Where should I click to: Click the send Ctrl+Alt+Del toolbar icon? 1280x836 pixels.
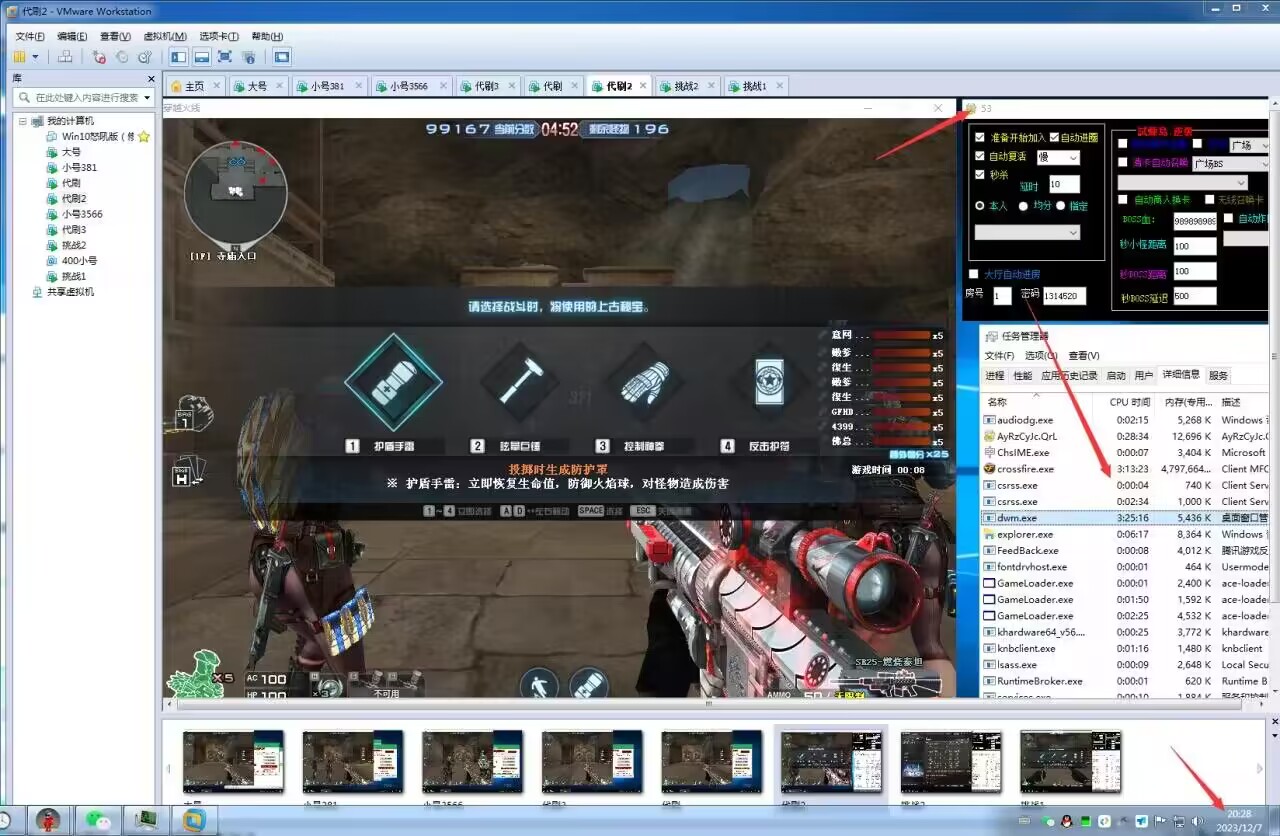pos(66,57)
